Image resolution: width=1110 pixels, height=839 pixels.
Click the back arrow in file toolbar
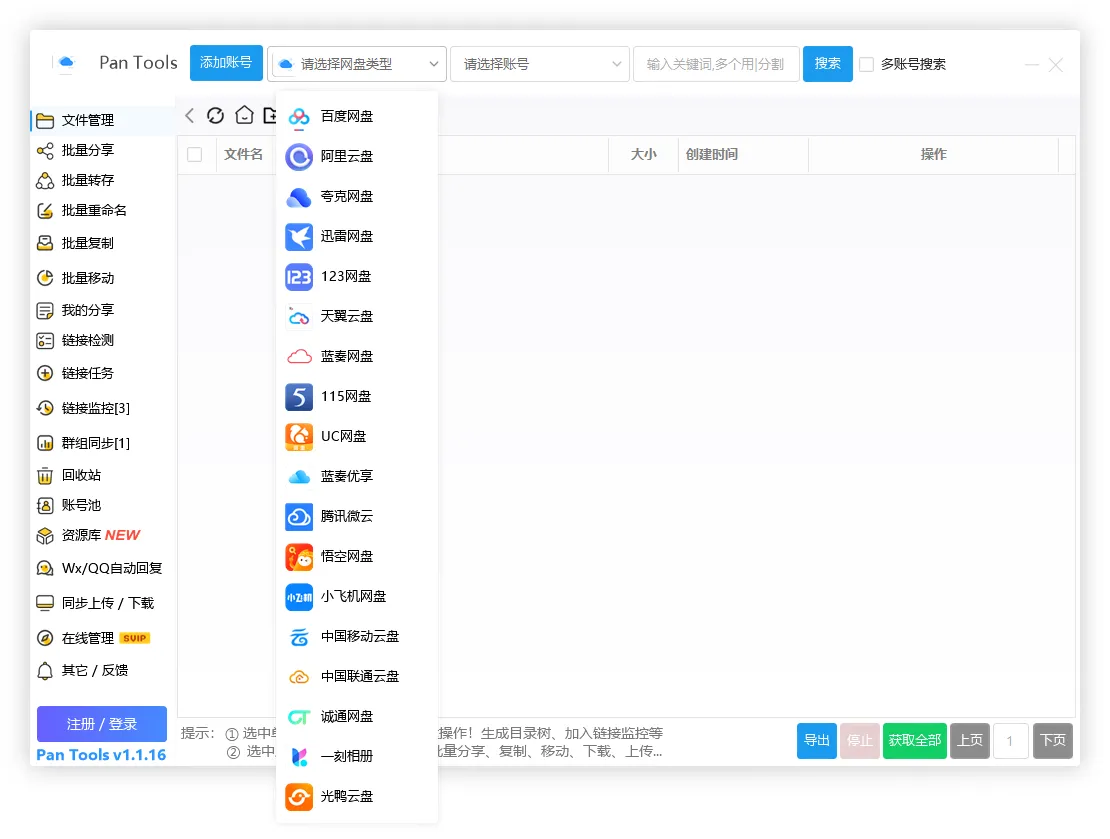(189, 115)
